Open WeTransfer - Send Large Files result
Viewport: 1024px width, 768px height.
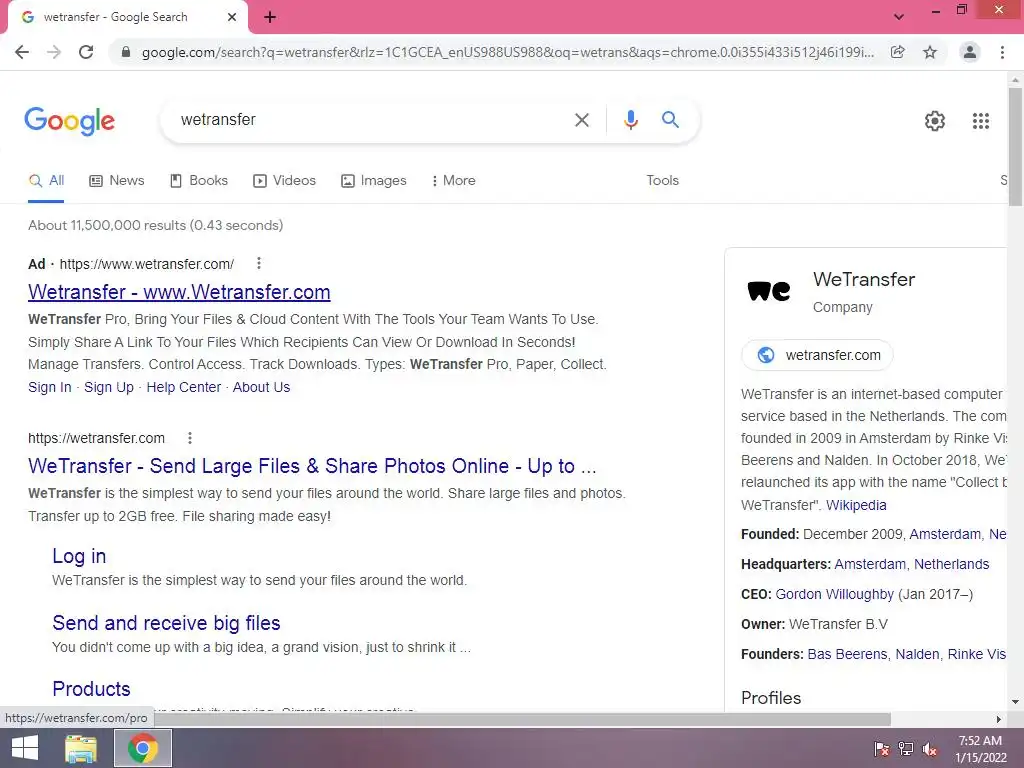(312, 466)
